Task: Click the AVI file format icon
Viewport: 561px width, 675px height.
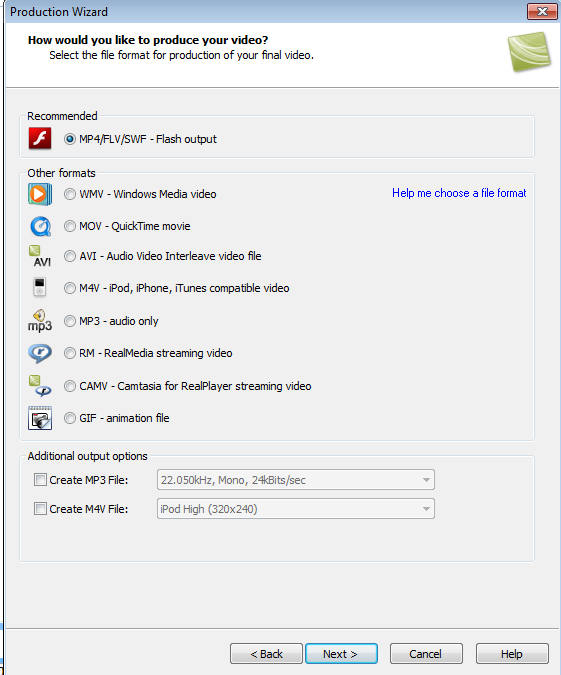Action: (x=40, y=256)
